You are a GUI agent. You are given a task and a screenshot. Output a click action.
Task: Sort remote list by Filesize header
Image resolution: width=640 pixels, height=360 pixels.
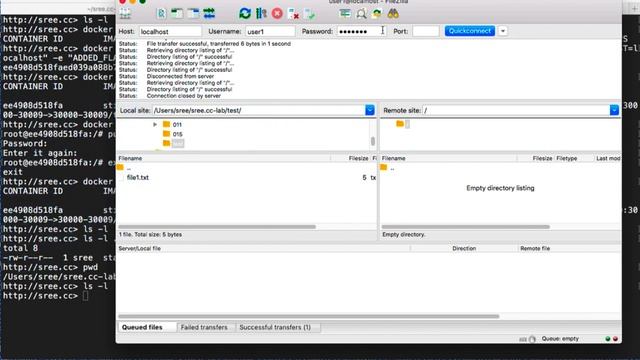coord(536,158)
